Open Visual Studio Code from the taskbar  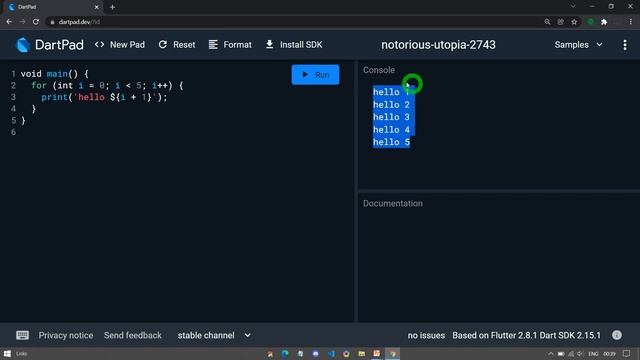[x=331, y=353]
